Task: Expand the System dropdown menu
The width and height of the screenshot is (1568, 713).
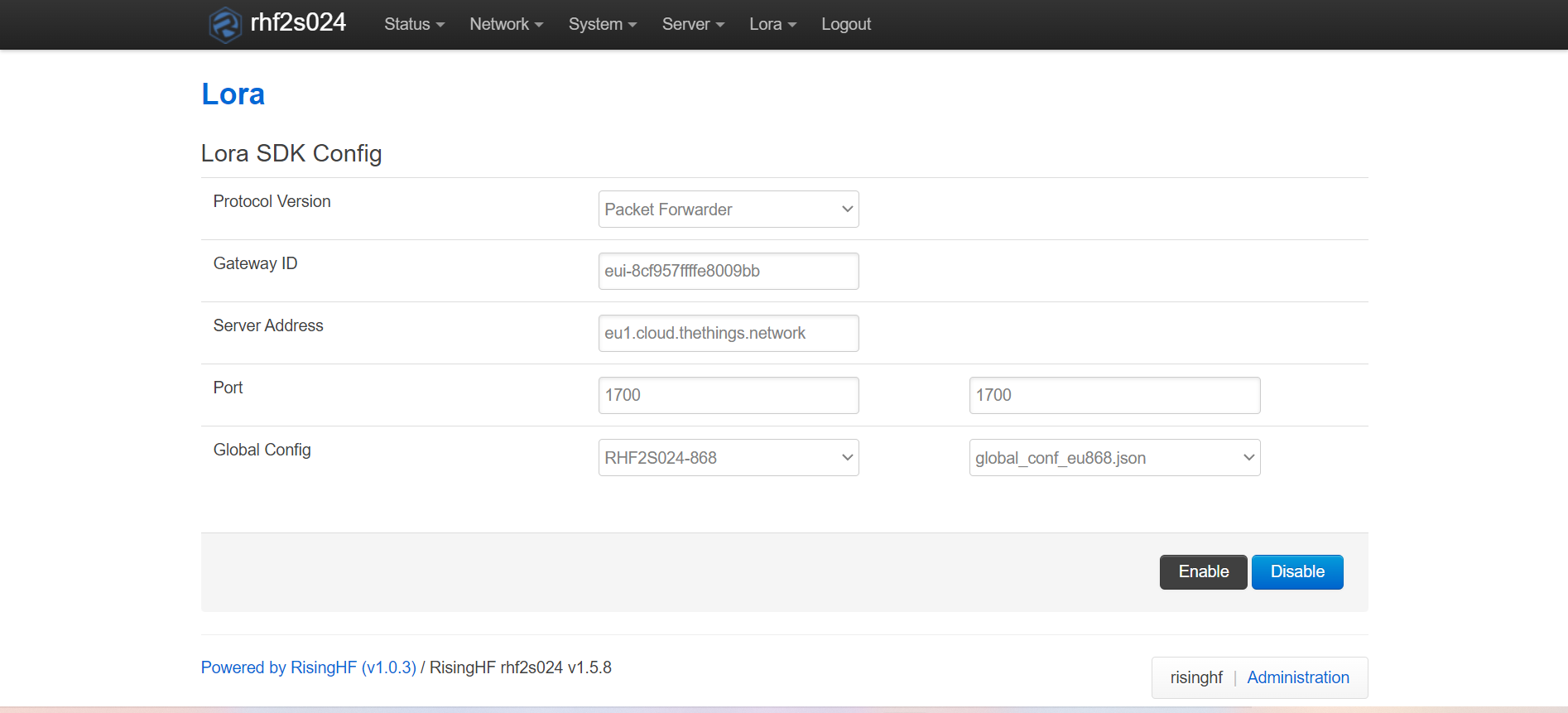Action: (x=602, y=24)
